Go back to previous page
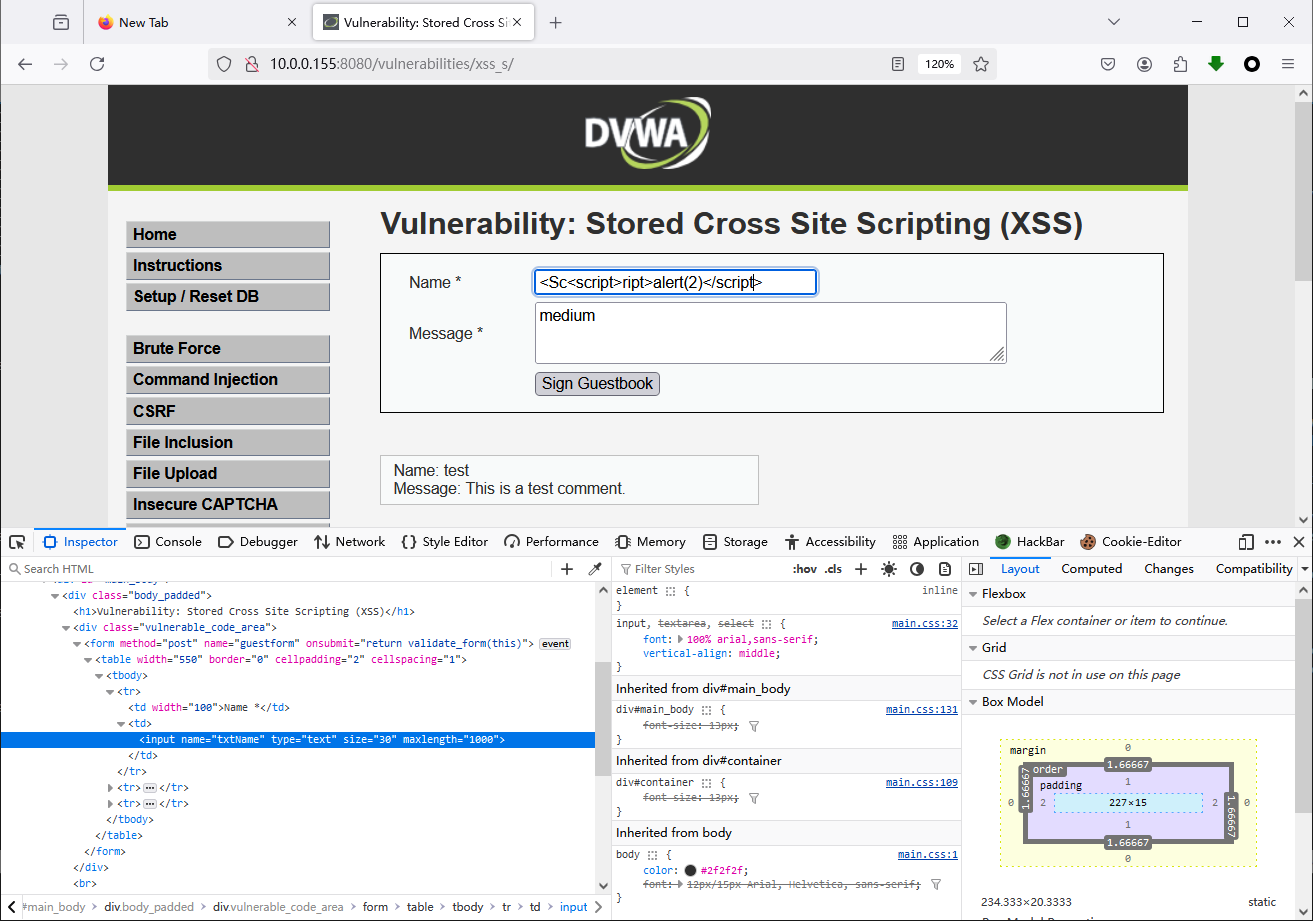1313x921 pixels. click(25, 64)
